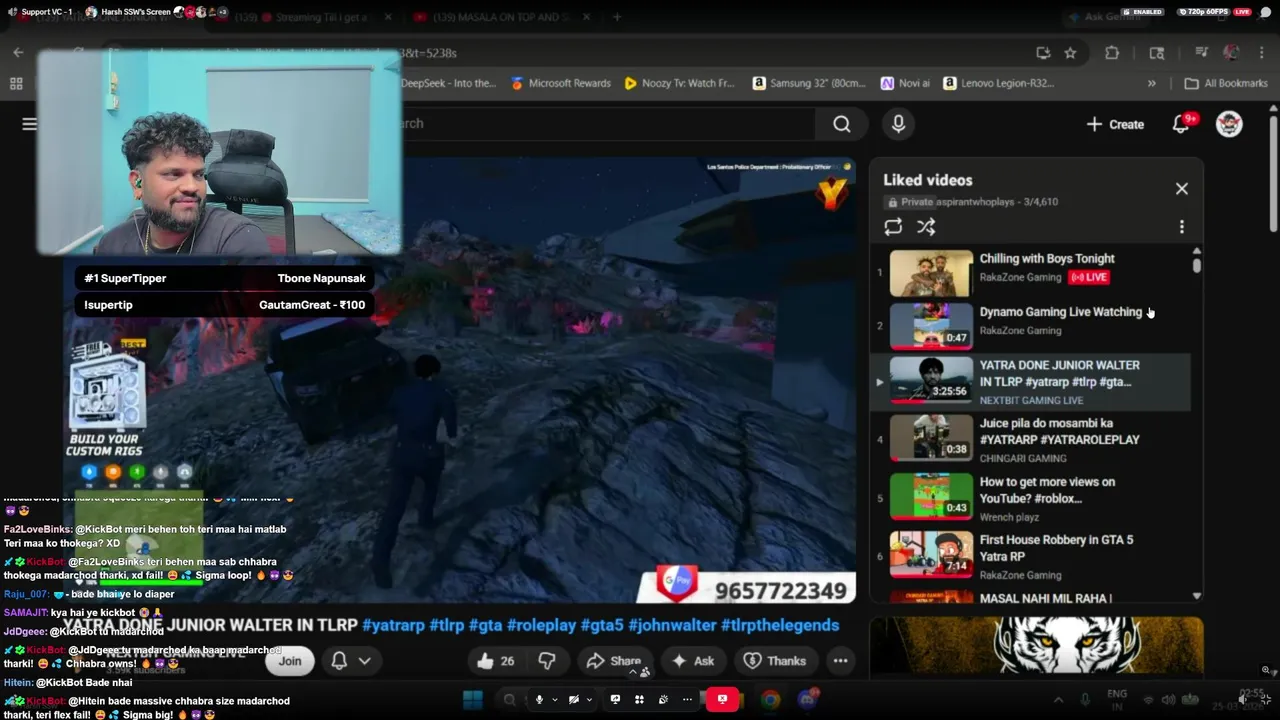Open Google Chrome from taskbar

click(x=771, y=699)
